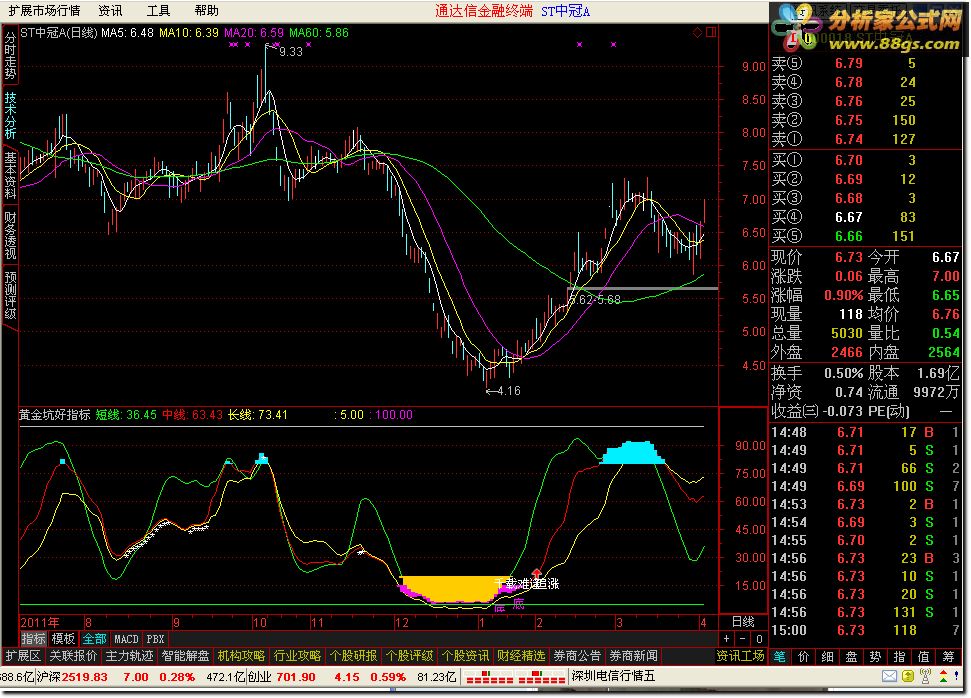Open 个股研报 tab
This screenshot has width=971, height=698.
353,656
